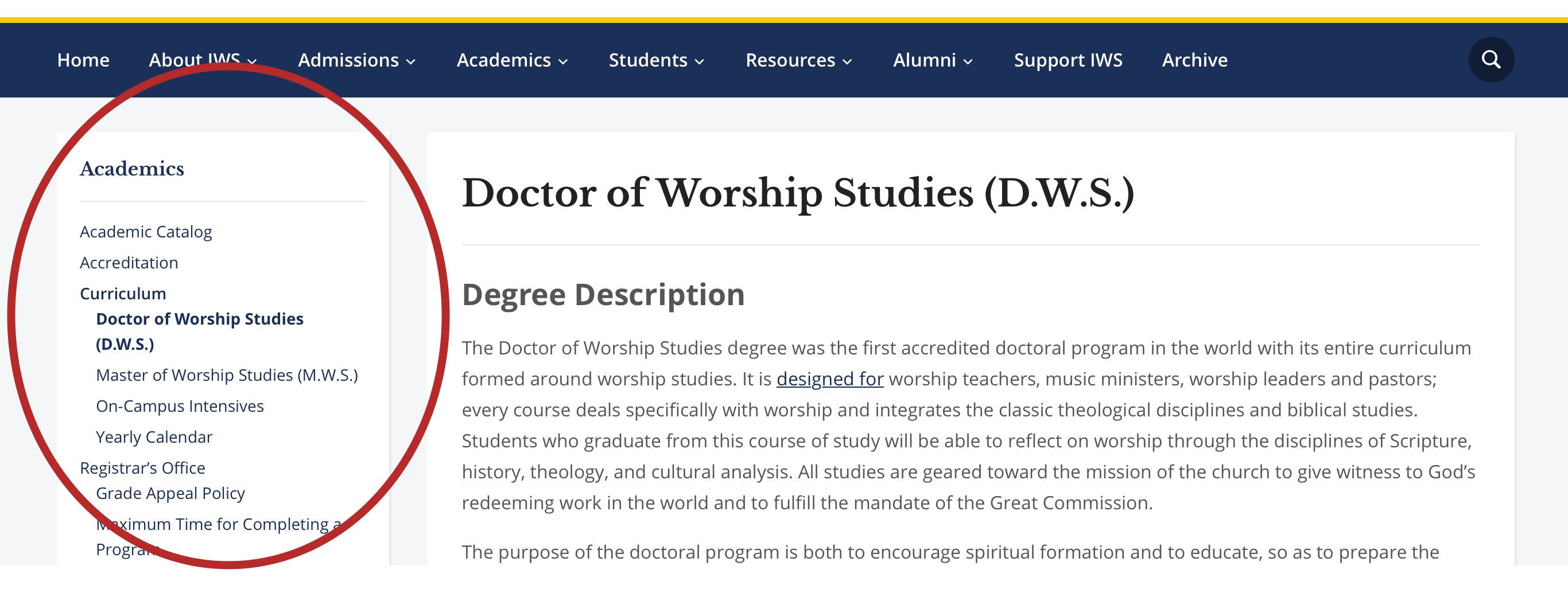Screen dimensions: 1568x593
Task: Go to the Registrar's Office section
Action: [142, 467]
